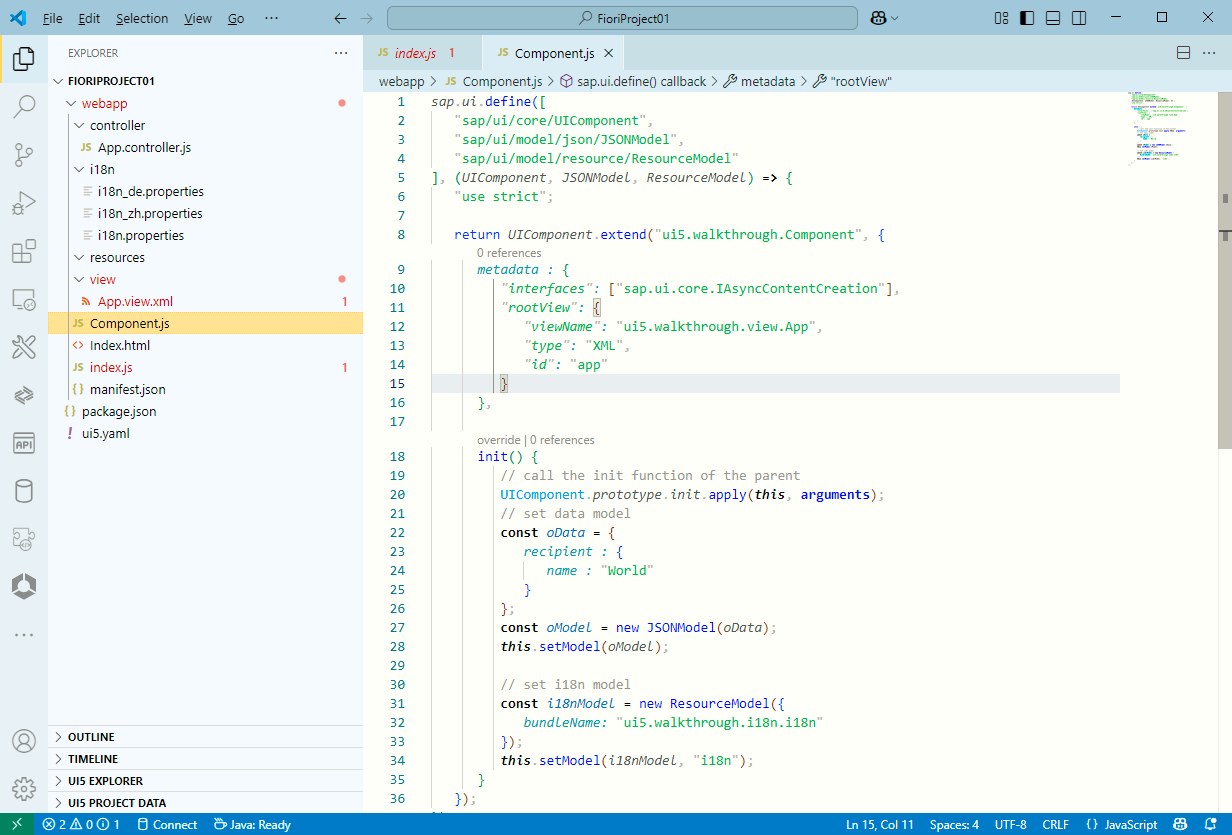Open the database cylinder view icon

tap(24, 491)
